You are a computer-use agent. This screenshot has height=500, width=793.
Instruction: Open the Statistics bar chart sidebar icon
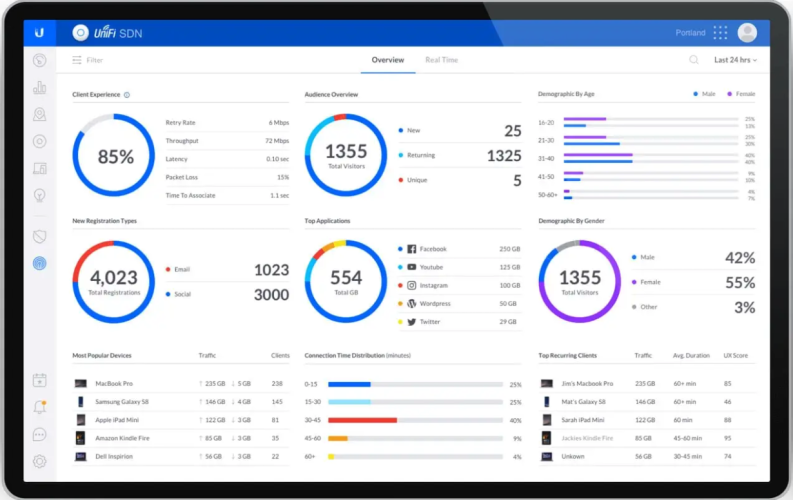pyautogui.click(x=39, y=88)
